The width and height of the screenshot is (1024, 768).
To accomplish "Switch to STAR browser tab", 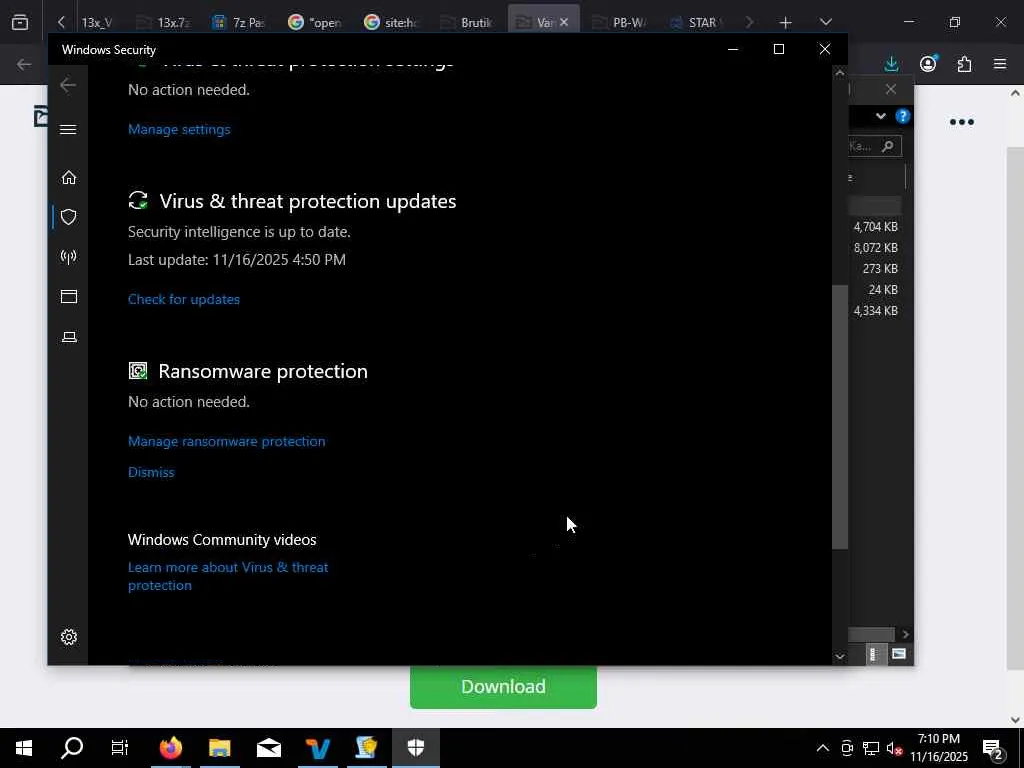I will pyautogui.click(x=694, y=22).
